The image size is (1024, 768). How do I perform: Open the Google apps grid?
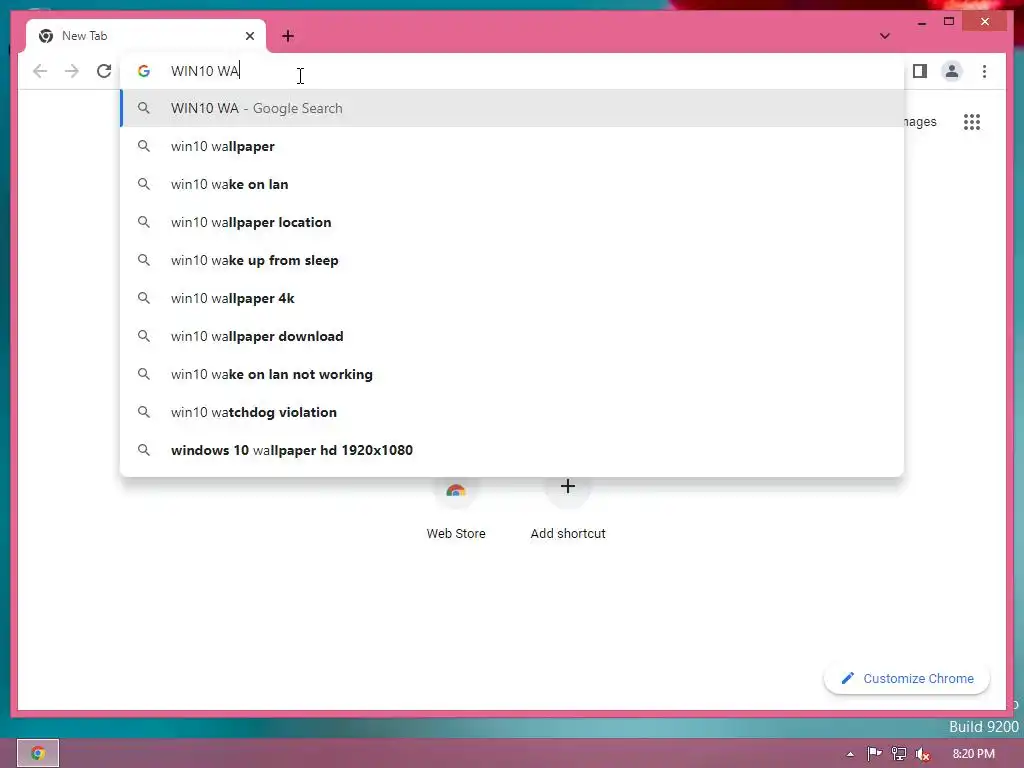(x=972, y=122)
